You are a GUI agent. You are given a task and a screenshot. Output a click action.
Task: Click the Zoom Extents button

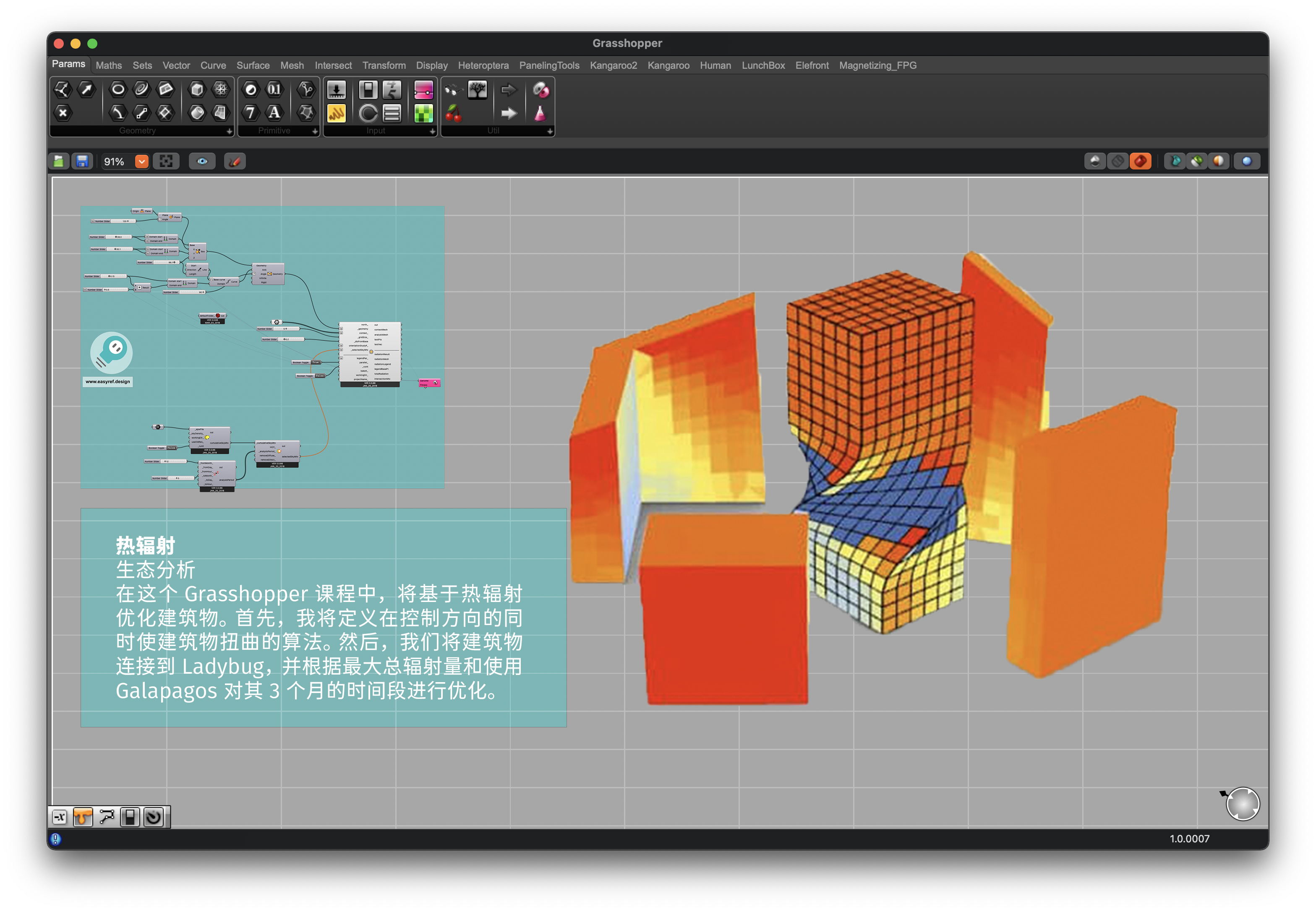[166, 162]
